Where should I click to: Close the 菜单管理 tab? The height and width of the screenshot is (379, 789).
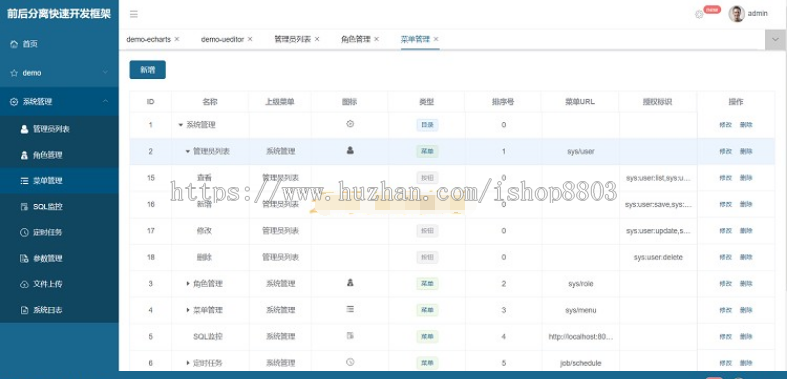click(x=436, y=39)
